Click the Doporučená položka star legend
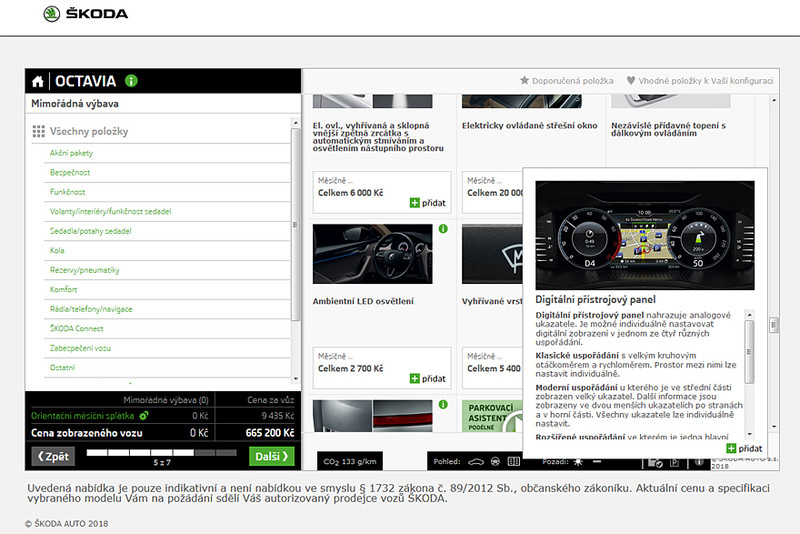Screen dimensions: 800x534 point(566,81)
